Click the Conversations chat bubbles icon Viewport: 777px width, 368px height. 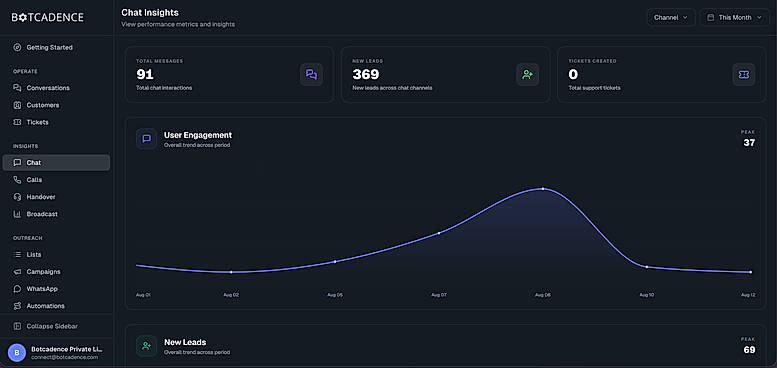click(17, 88)
